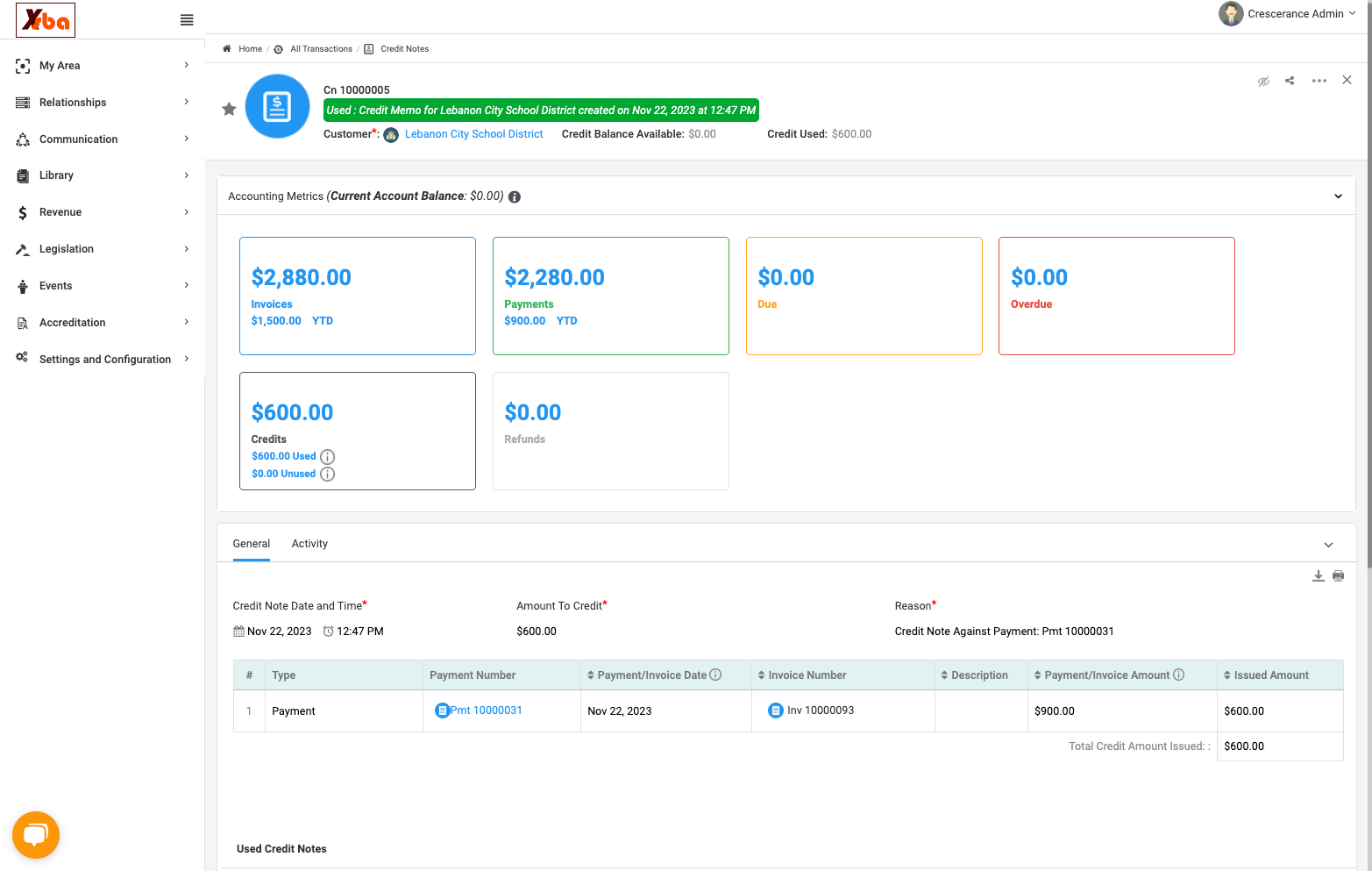Sort by Issued Amount column

click(x=1266, y=675)
